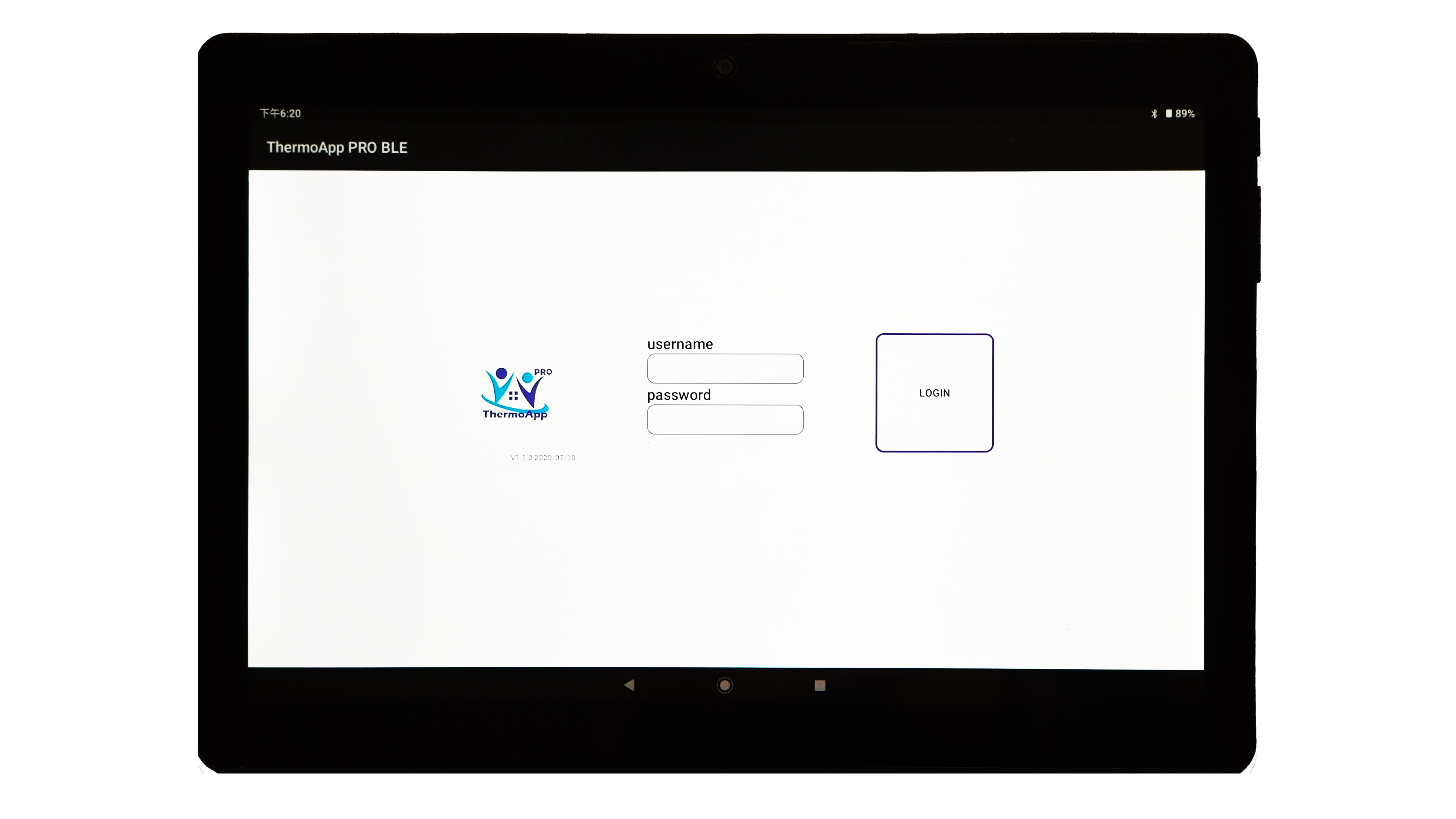Tap the password input field
This screenshot has width=1456, height=819.
coord(725,419)
